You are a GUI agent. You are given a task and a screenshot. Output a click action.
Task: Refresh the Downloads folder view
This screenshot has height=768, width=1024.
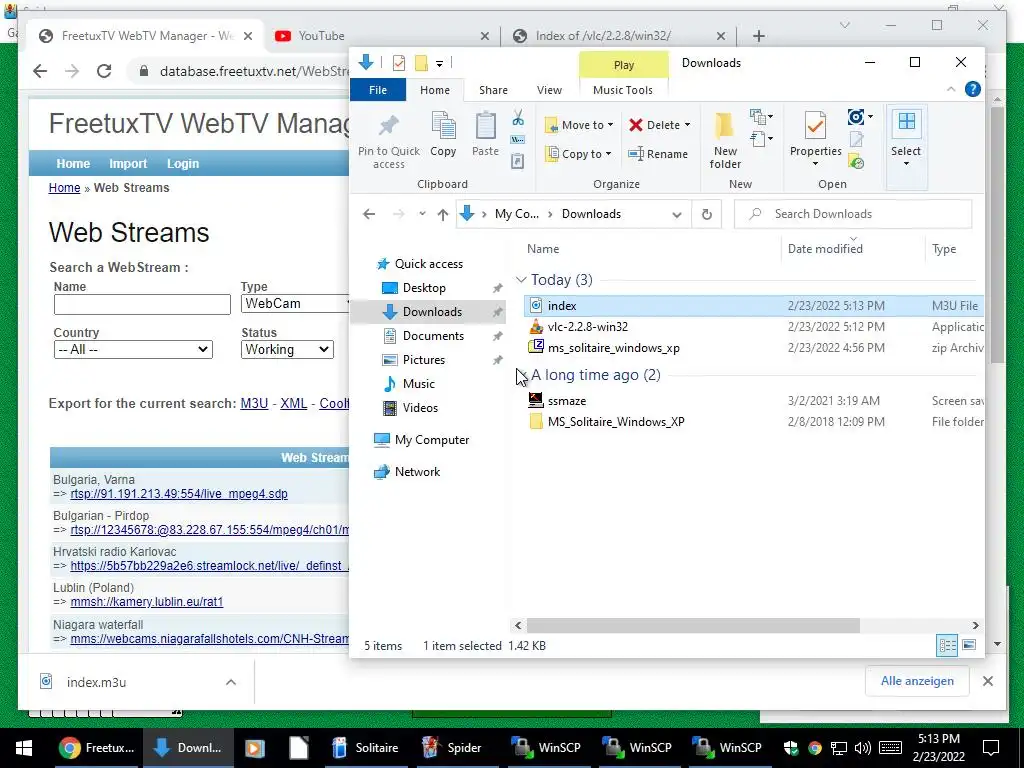(x=707, y=214)
